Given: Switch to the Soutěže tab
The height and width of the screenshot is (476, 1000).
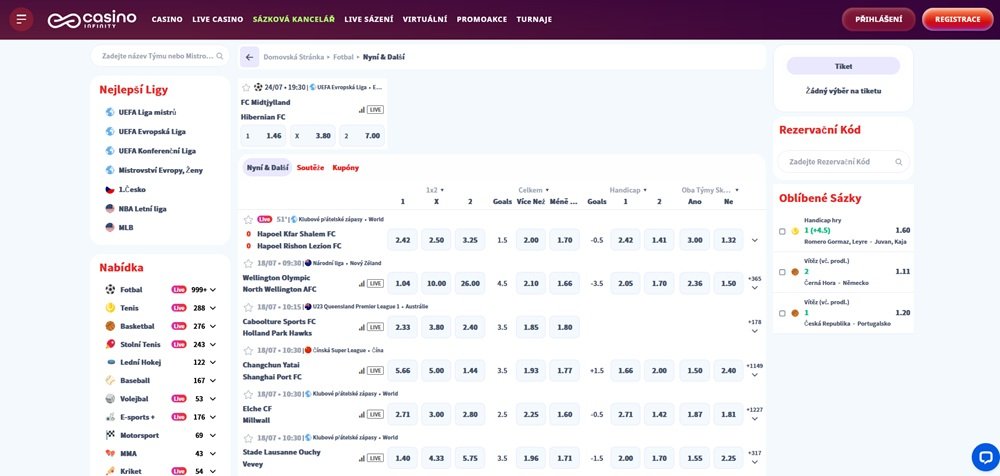Looking at the screenshot, I should click(x=310, y=167).
